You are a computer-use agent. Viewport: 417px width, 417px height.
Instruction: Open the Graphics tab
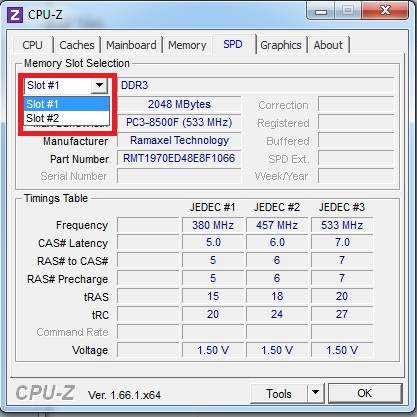(281, 45)
